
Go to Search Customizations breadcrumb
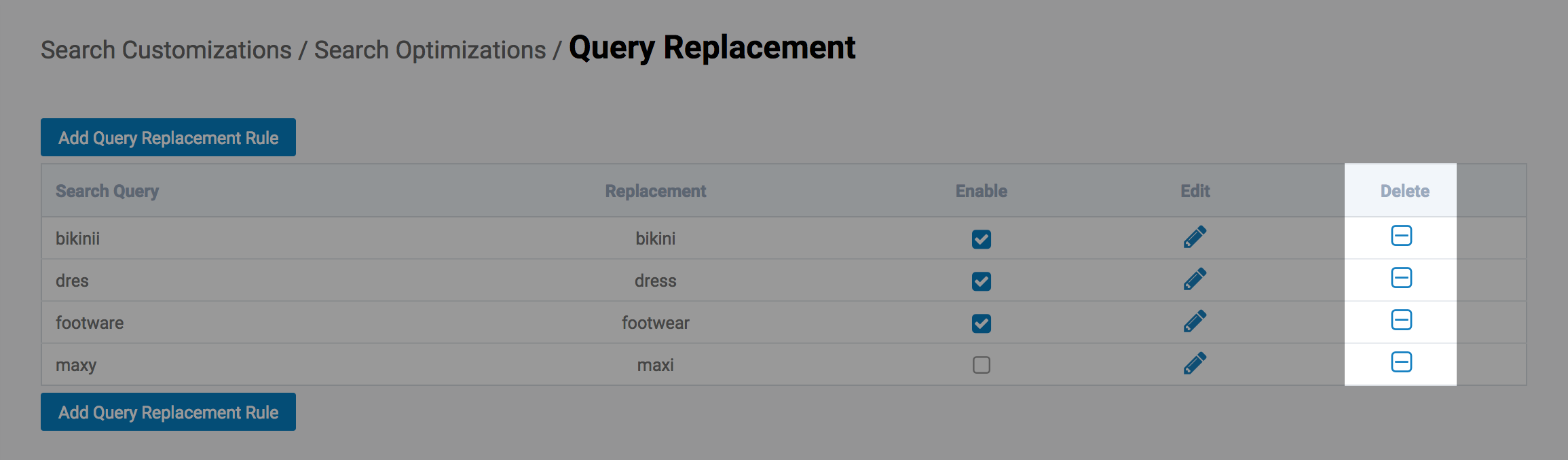pyautogui.click(x=166, y=50)
